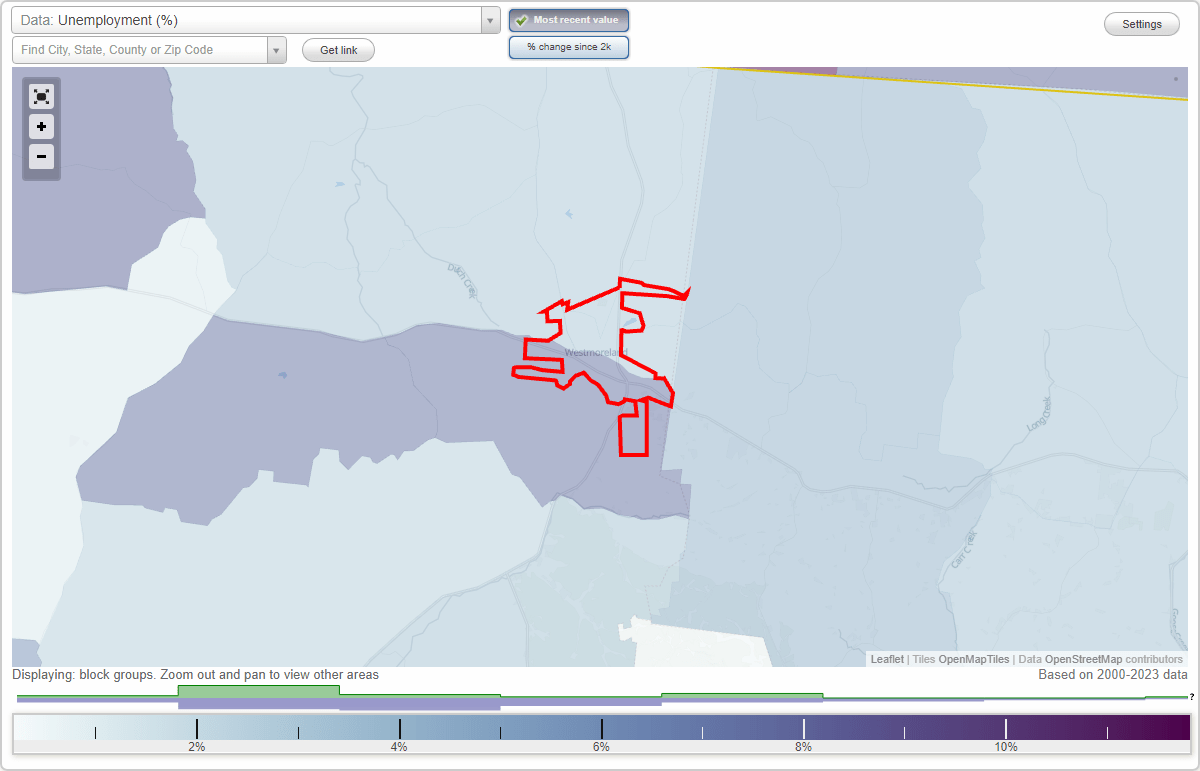Click the Long Creek map label
The height and width of the screenshot is (771, 1200).
click(1040, 414)
